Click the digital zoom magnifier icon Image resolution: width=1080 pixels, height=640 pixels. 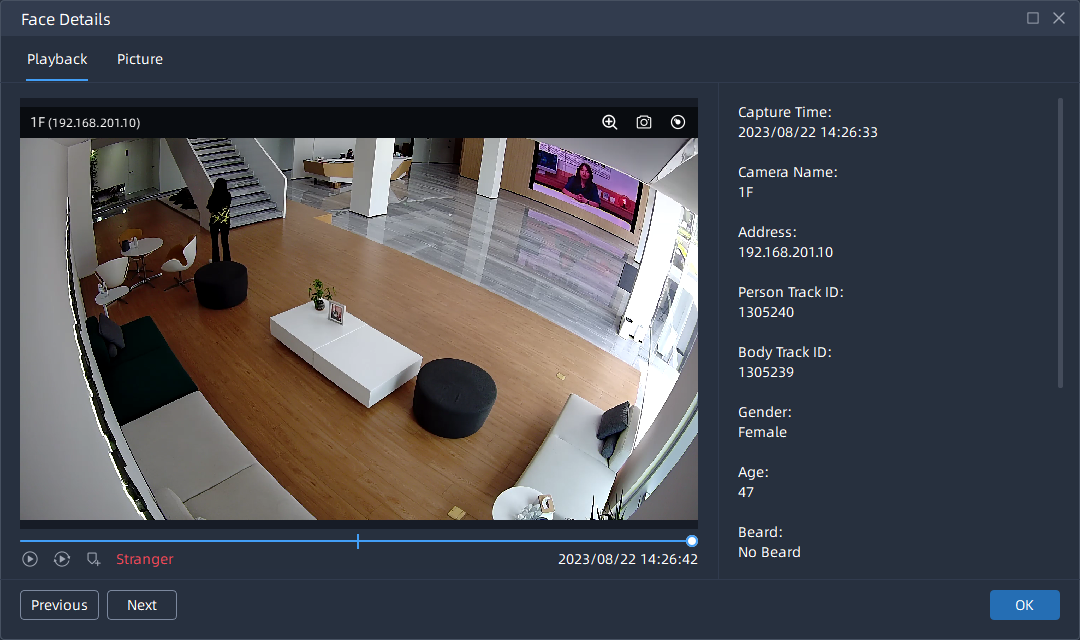coord(609,122)
